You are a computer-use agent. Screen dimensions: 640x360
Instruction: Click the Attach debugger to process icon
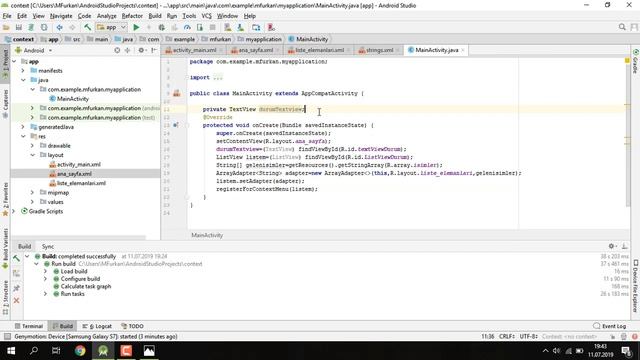tap(200, 27)
